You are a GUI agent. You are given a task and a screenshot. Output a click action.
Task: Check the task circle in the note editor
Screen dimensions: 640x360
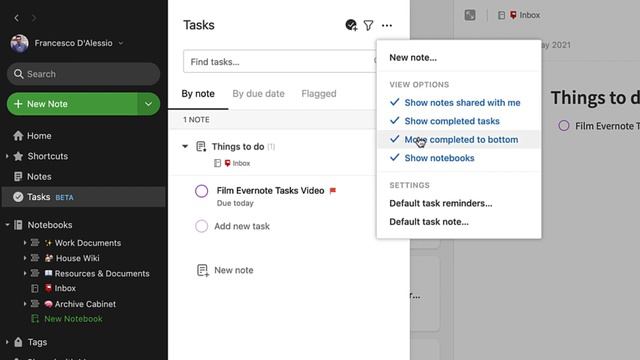(x=564, y=126)
